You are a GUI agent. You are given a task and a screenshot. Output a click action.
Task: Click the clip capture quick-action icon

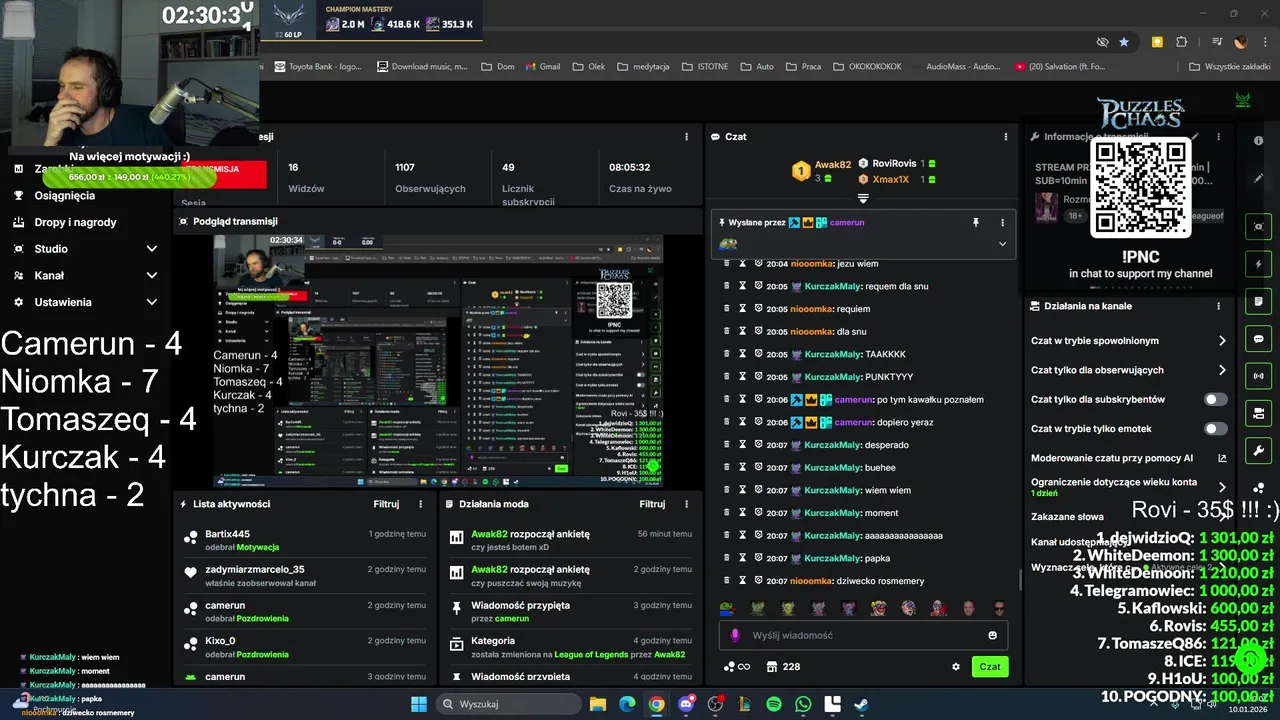click(1258, 227)
